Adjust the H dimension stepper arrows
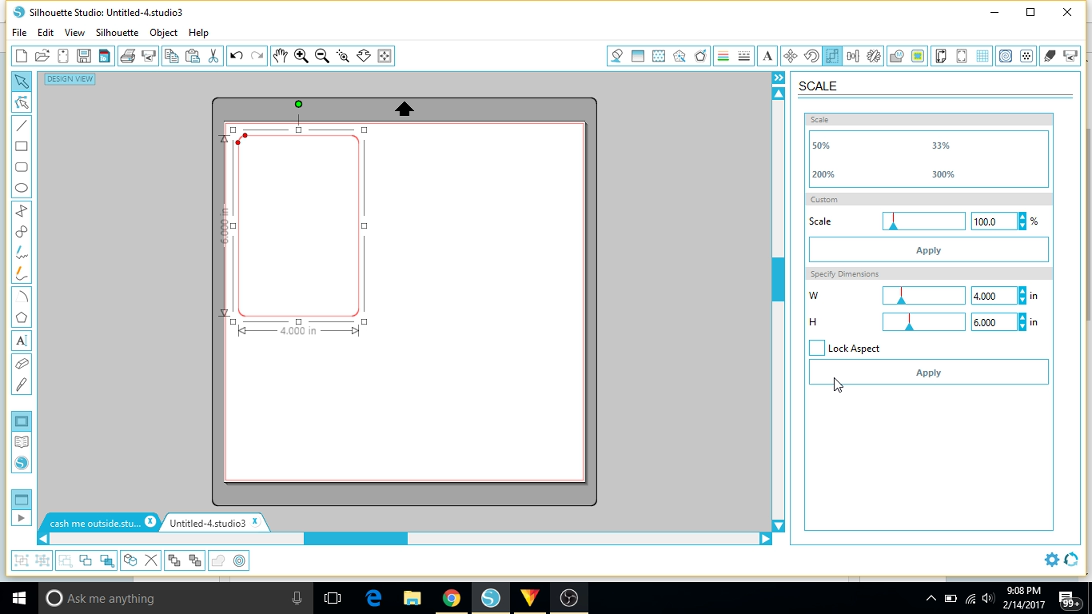1092x614 pixels. 1022,322
